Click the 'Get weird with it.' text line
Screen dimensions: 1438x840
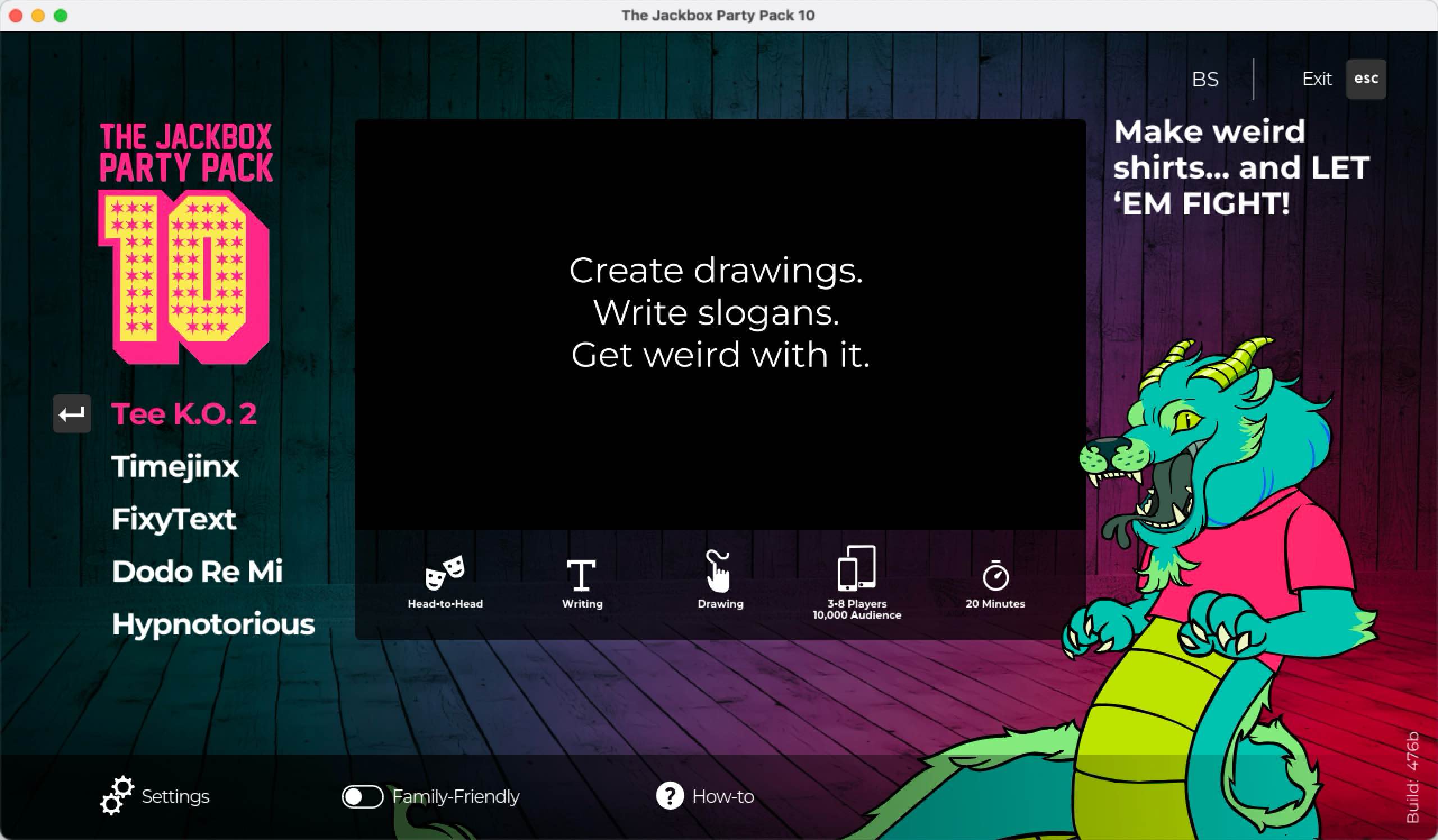click(720, 355)
